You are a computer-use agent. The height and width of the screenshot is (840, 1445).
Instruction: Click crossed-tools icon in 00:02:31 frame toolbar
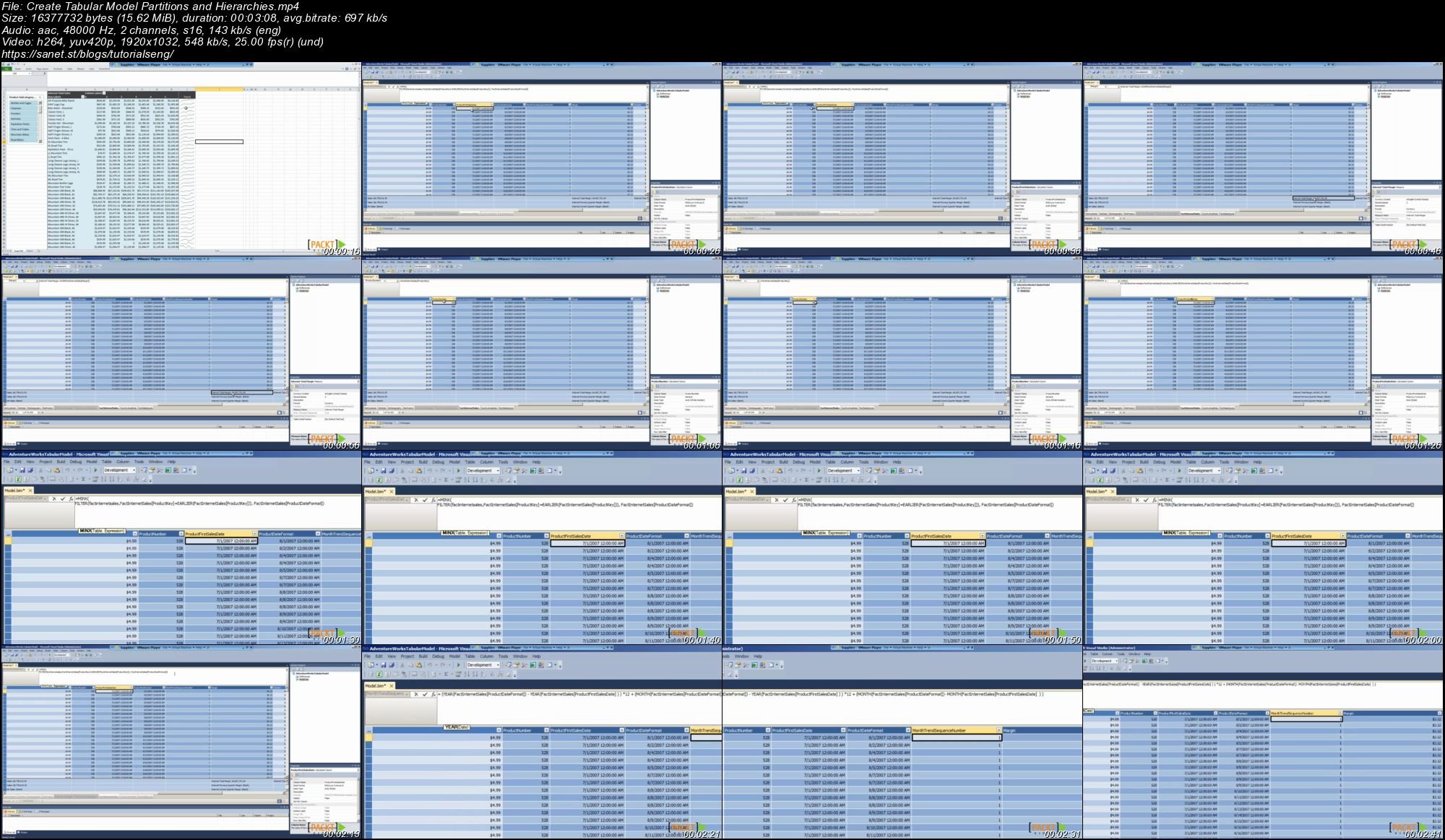[x=746, y=665]
